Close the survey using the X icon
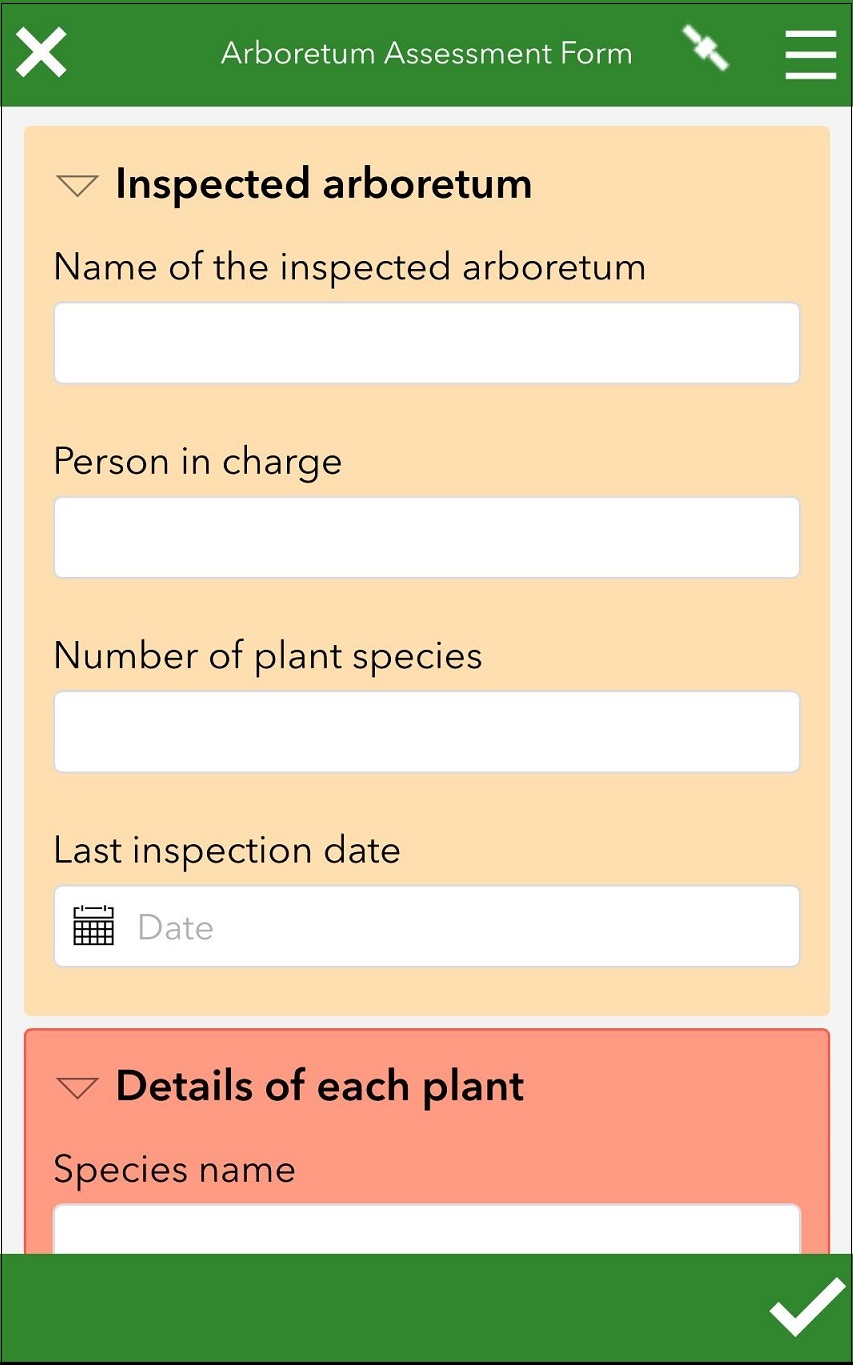This screenshot has width=853, height=1365. (x=41, y=52)
